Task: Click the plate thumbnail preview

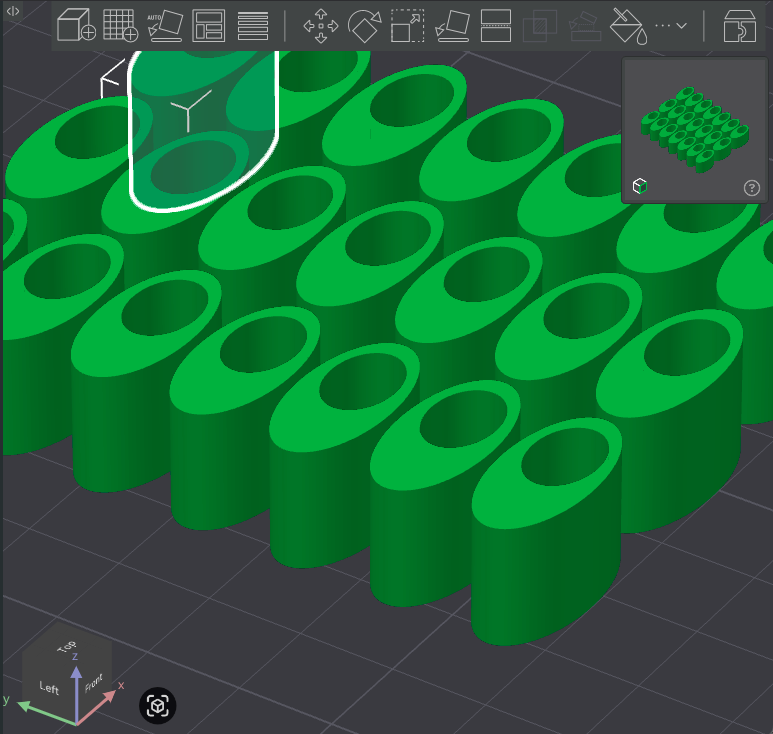Action: (x=695, y=130)
